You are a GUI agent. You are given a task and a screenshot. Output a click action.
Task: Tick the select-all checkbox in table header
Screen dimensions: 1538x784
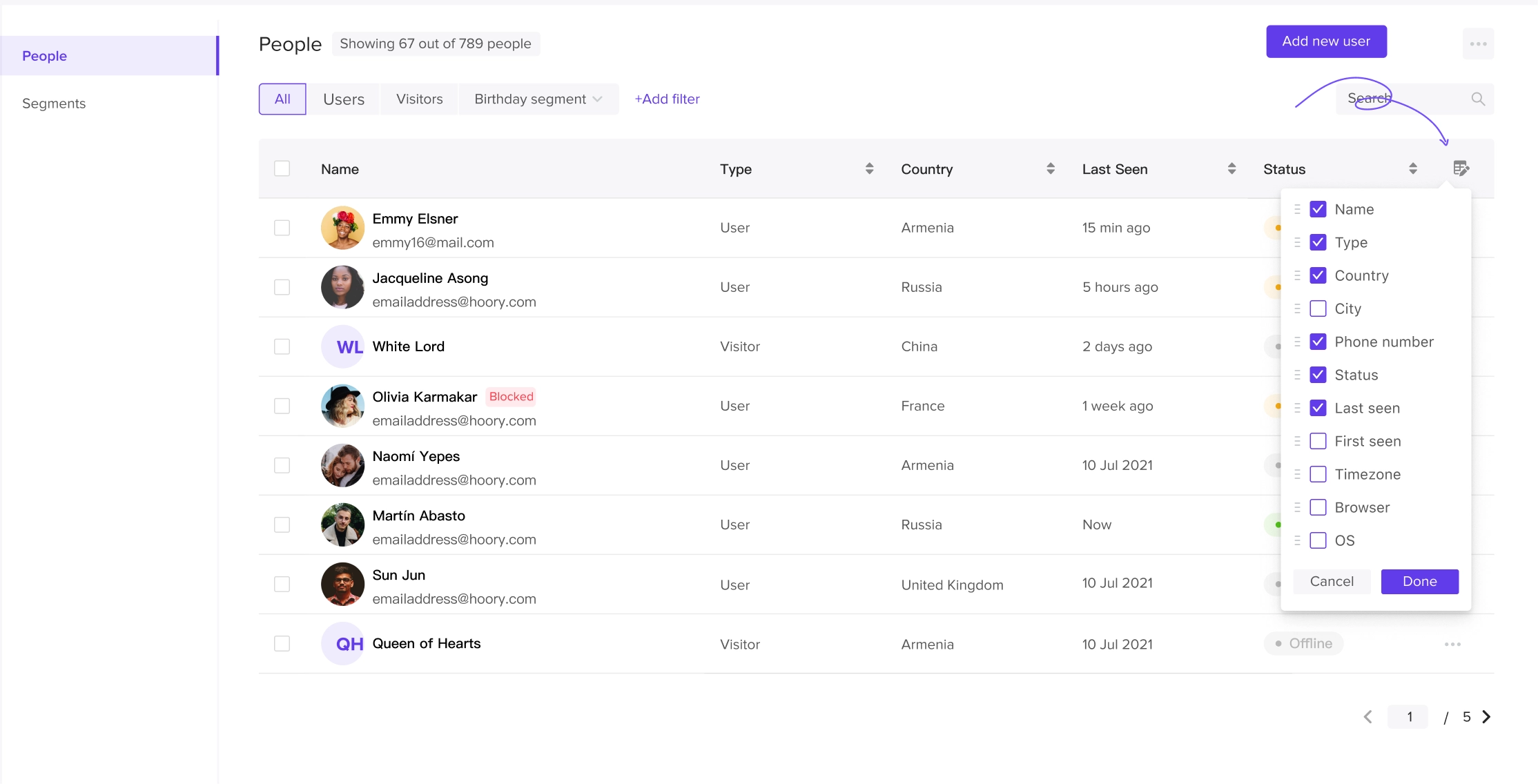pyautogui.click(x=282, y=168)
